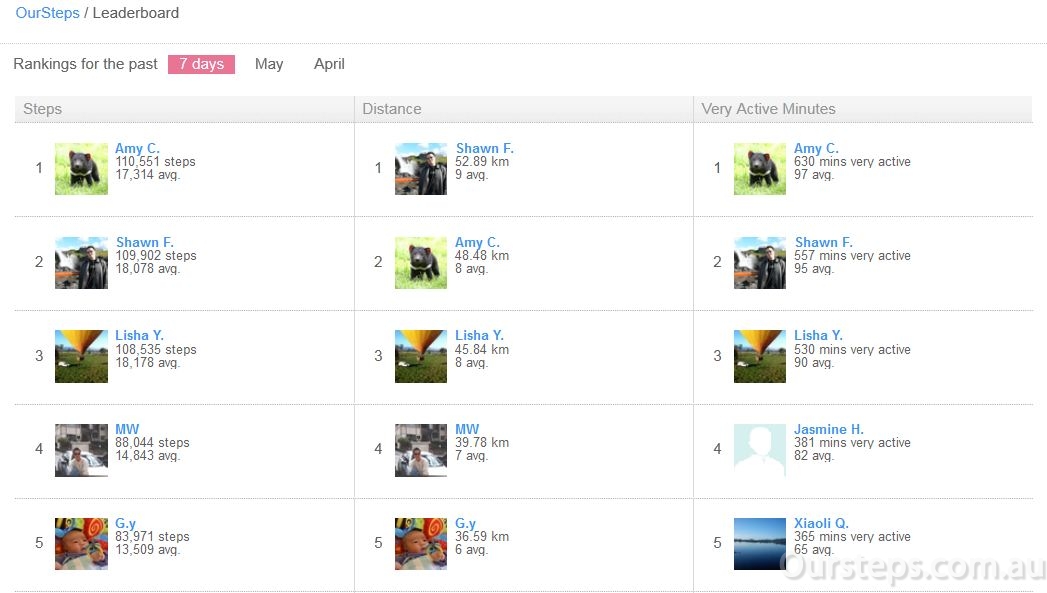Switch rankings to April
The height and width of the screenshot is (593, 1047).
[x=329, y=64]
